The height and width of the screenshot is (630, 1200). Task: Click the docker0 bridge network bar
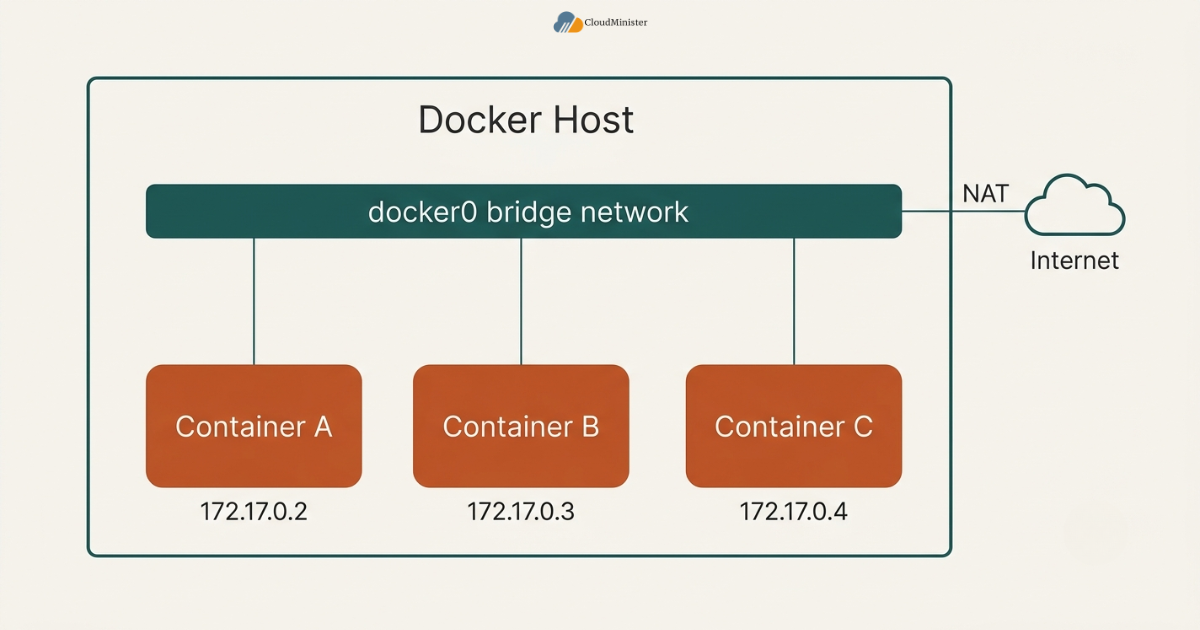[524, 211]
